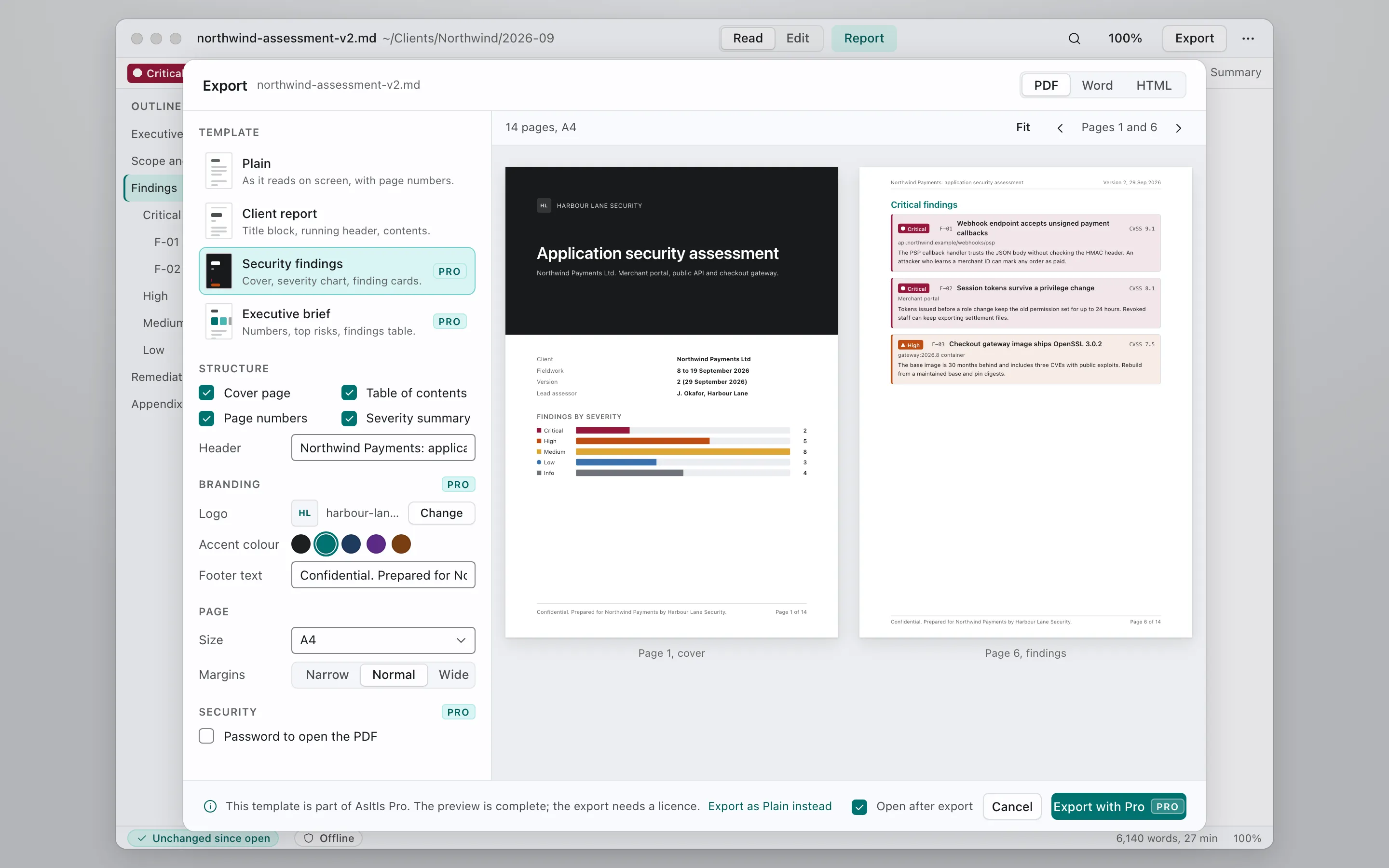The height and width of the screenshot is (868, 1389).
Task: Go to previous preview pages chevron
Action: (x=1060, y=128)
